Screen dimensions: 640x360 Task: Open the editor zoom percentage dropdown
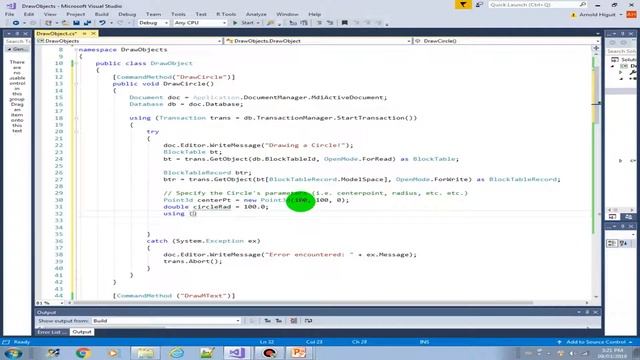50,303
